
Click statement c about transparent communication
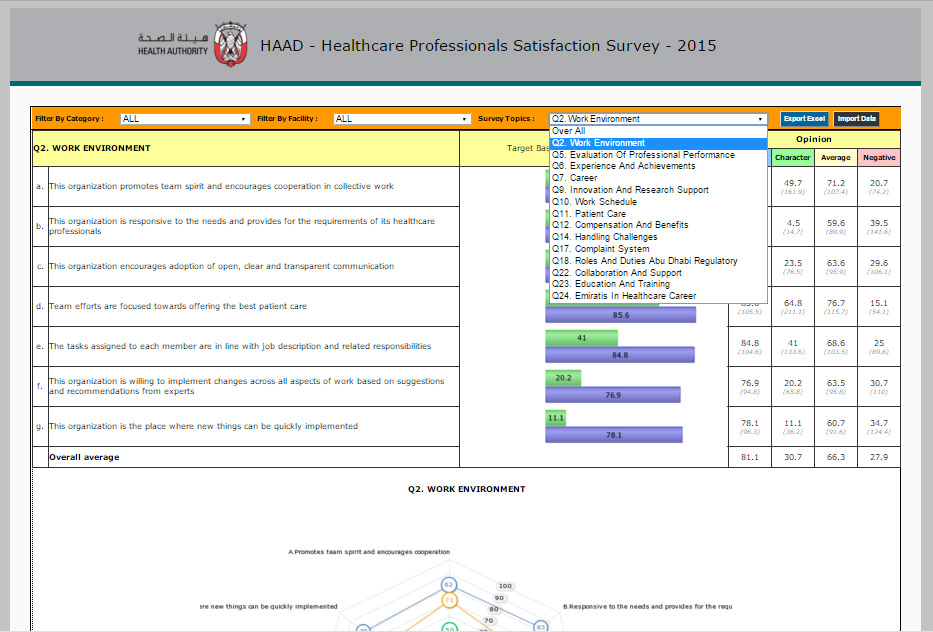tap(221, 266)
